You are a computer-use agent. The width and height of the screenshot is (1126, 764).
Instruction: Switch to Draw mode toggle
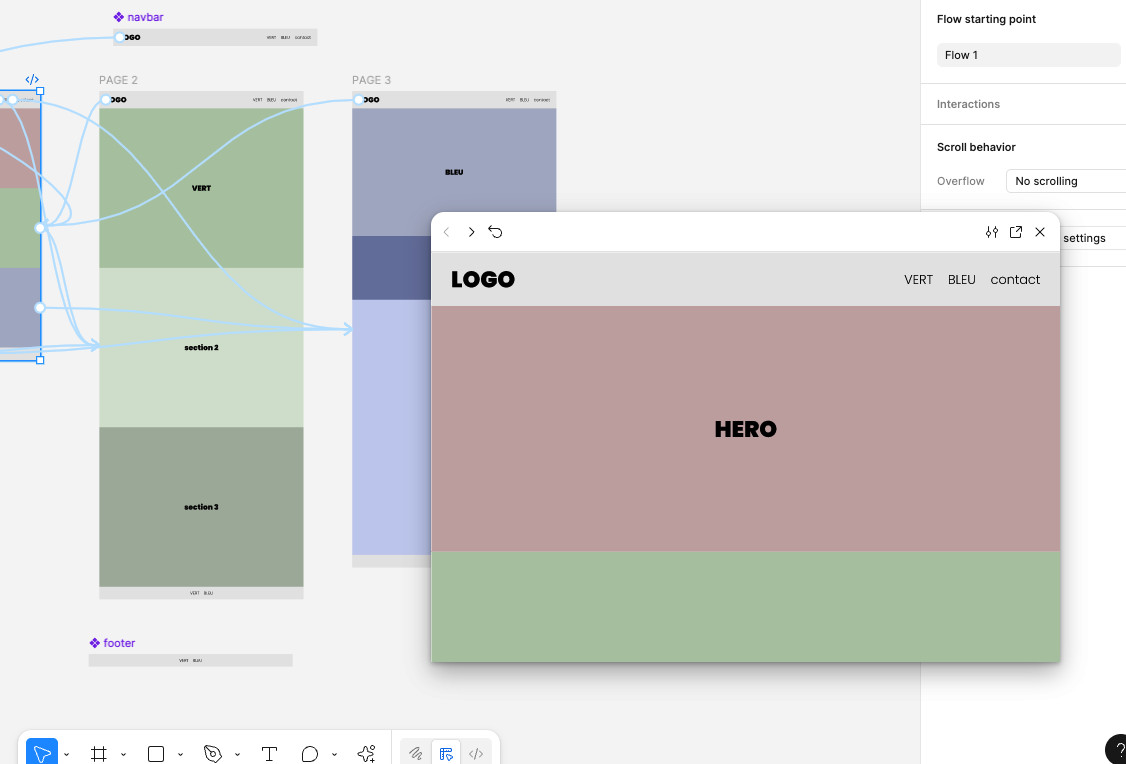coord(416,754)
